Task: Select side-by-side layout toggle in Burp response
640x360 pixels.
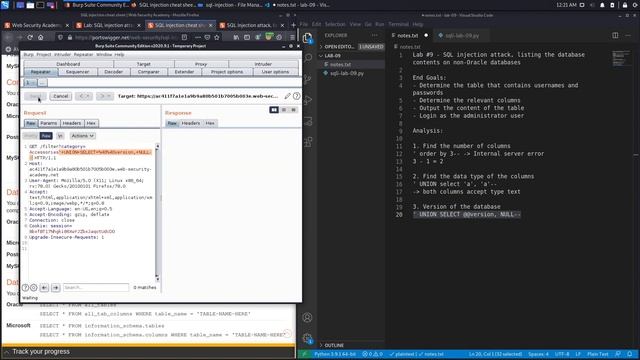Action: (x=274, y=110)
